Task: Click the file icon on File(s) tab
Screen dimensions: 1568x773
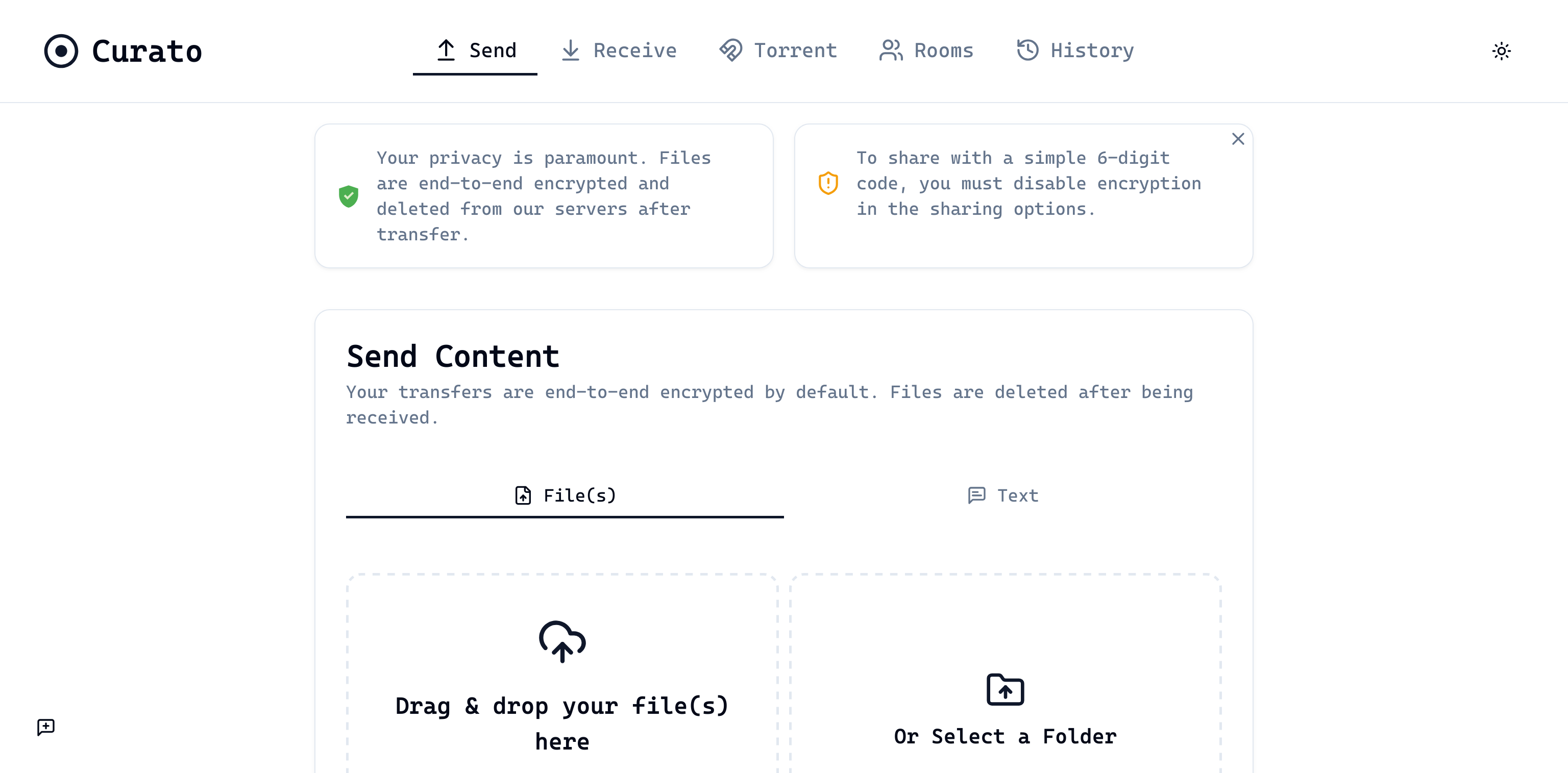Action: [522, 495]
